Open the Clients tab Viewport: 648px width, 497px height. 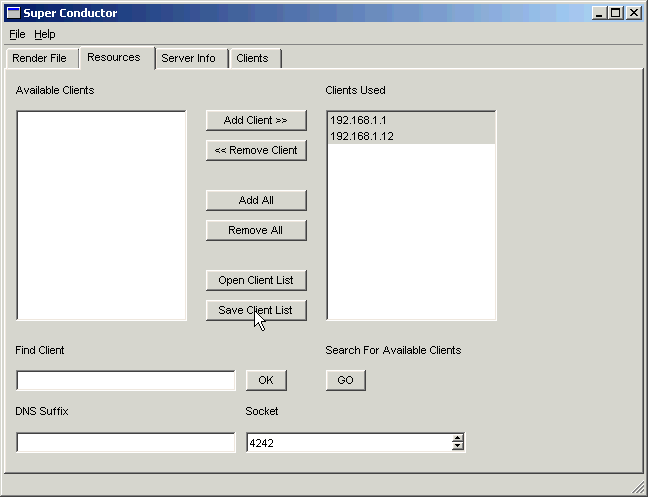(252, 58)
